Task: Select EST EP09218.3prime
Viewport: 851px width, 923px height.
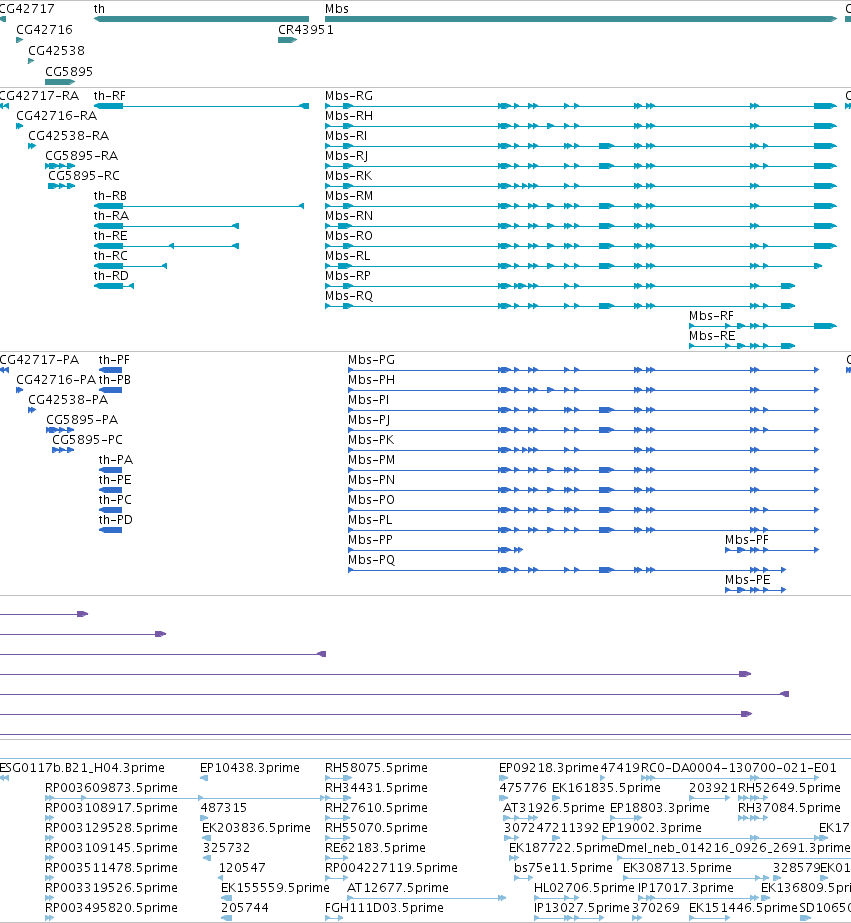Action: point(504,778)
